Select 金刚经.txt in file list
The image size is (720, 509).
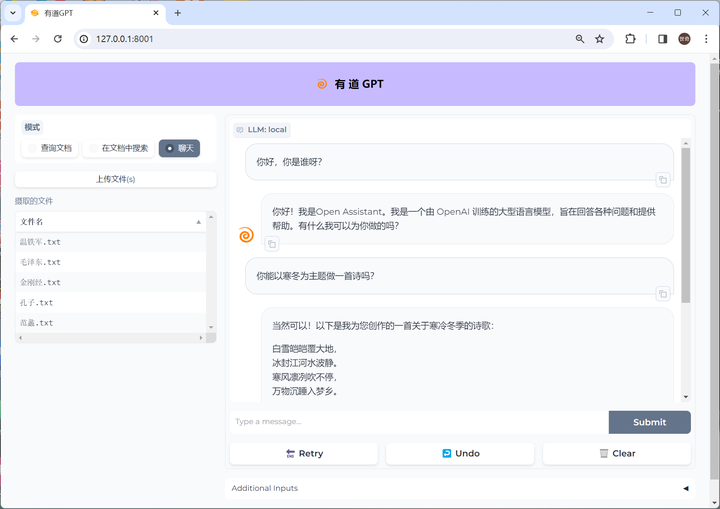tap(111, 283)
